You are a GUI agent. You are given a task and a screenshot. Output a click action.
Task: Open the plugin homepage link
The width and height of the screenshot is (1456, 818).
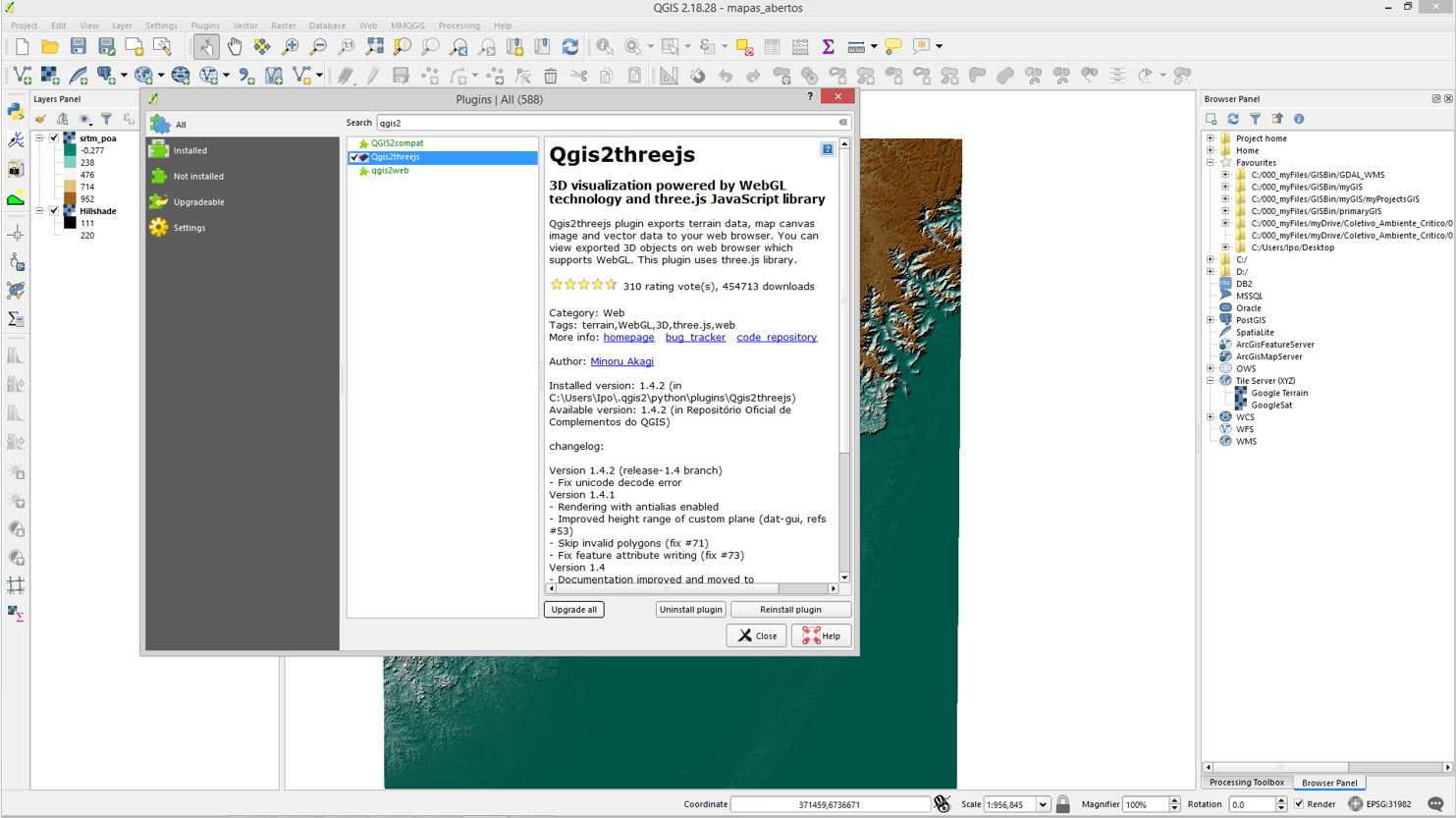[x=628, y=338]
